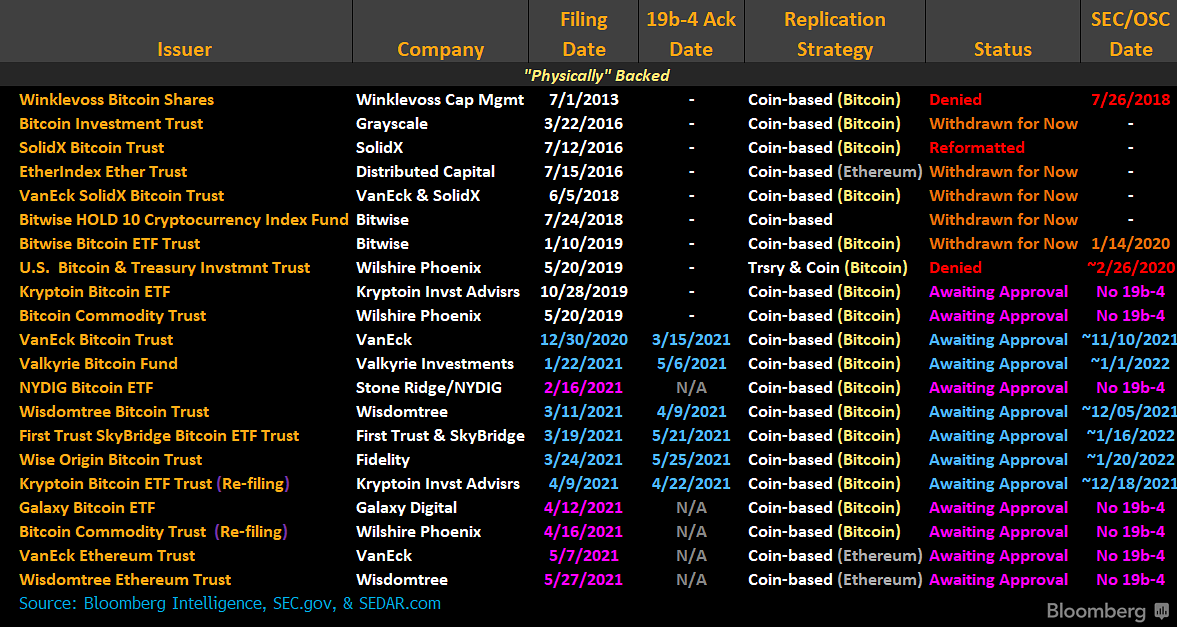
Task: Click the 3/15/2021 ack date
Action: click(x=691, y=339)
